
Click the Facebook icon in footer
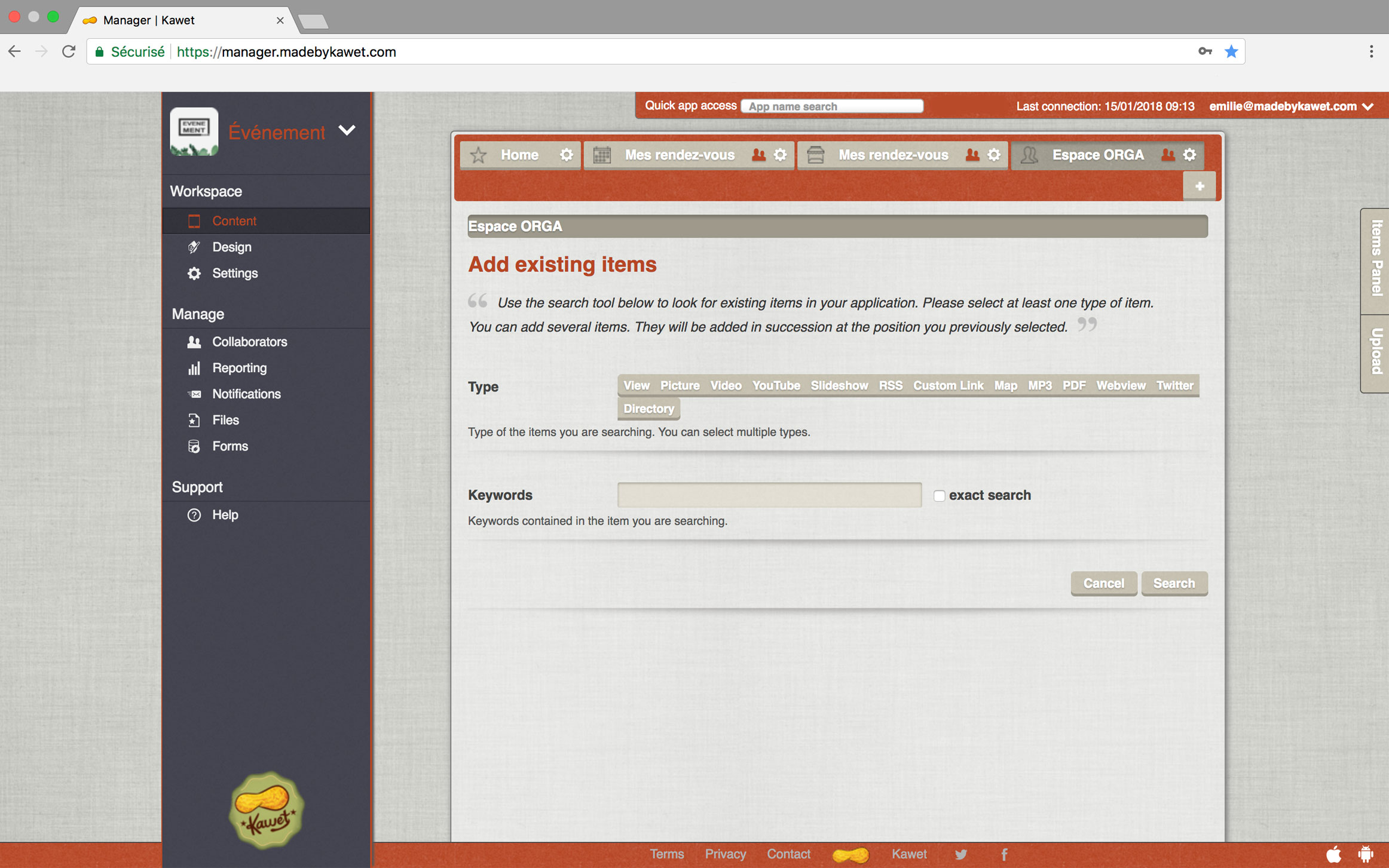pos(1004,854)
